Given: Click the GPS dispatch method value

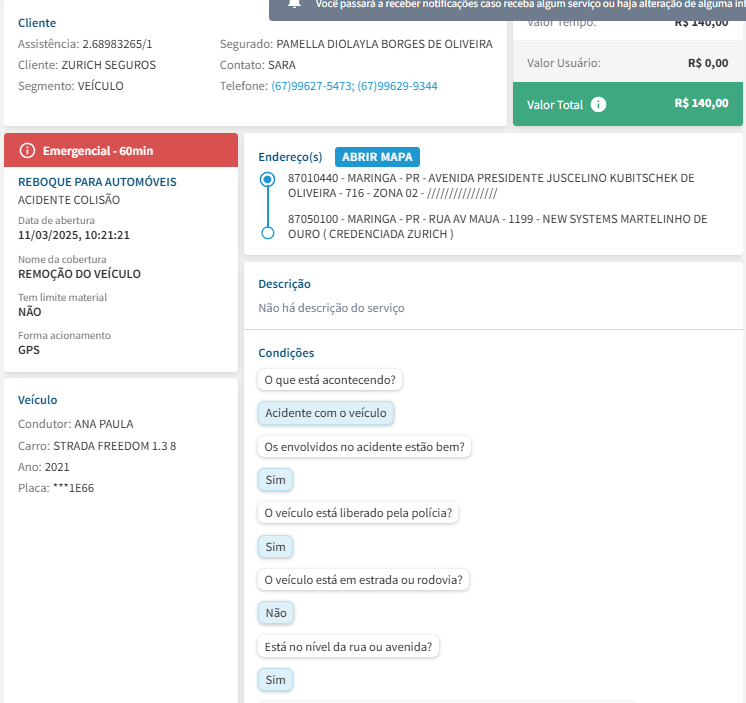Looking at the screenshot, I should click(x=29, y=350).
